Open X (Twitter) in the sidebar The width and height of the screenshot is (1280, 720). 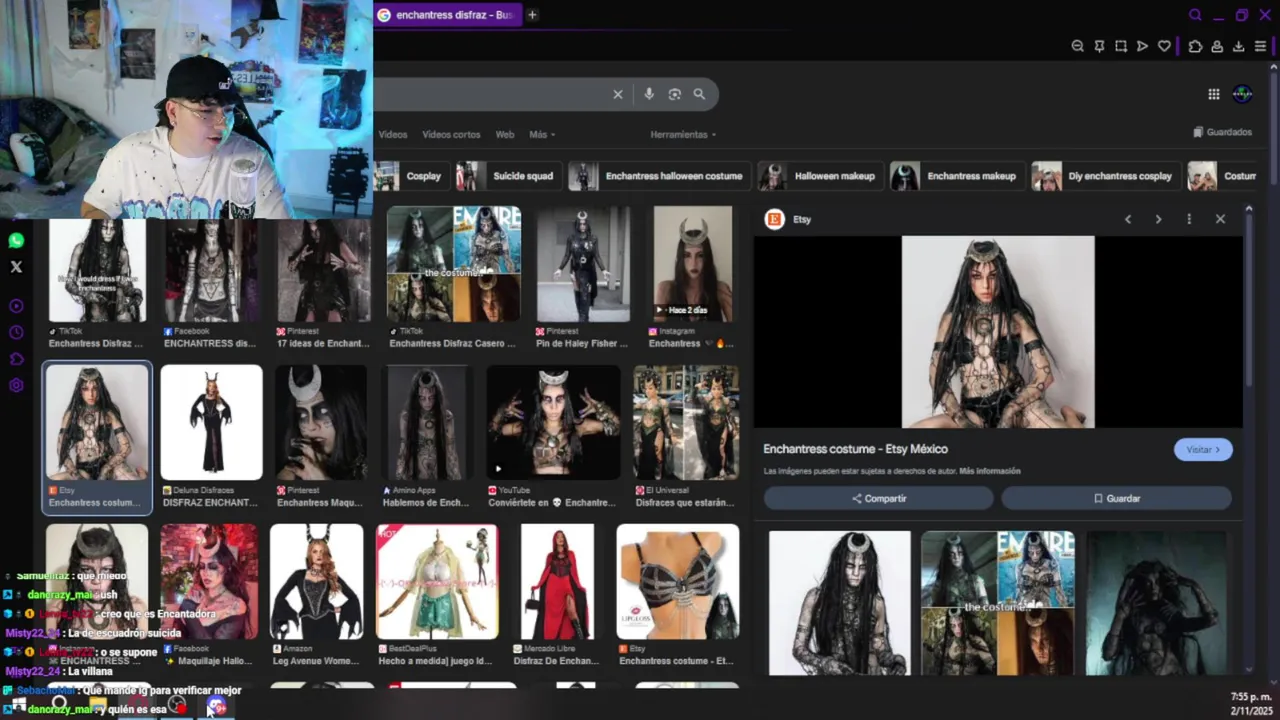click(16, 267)
